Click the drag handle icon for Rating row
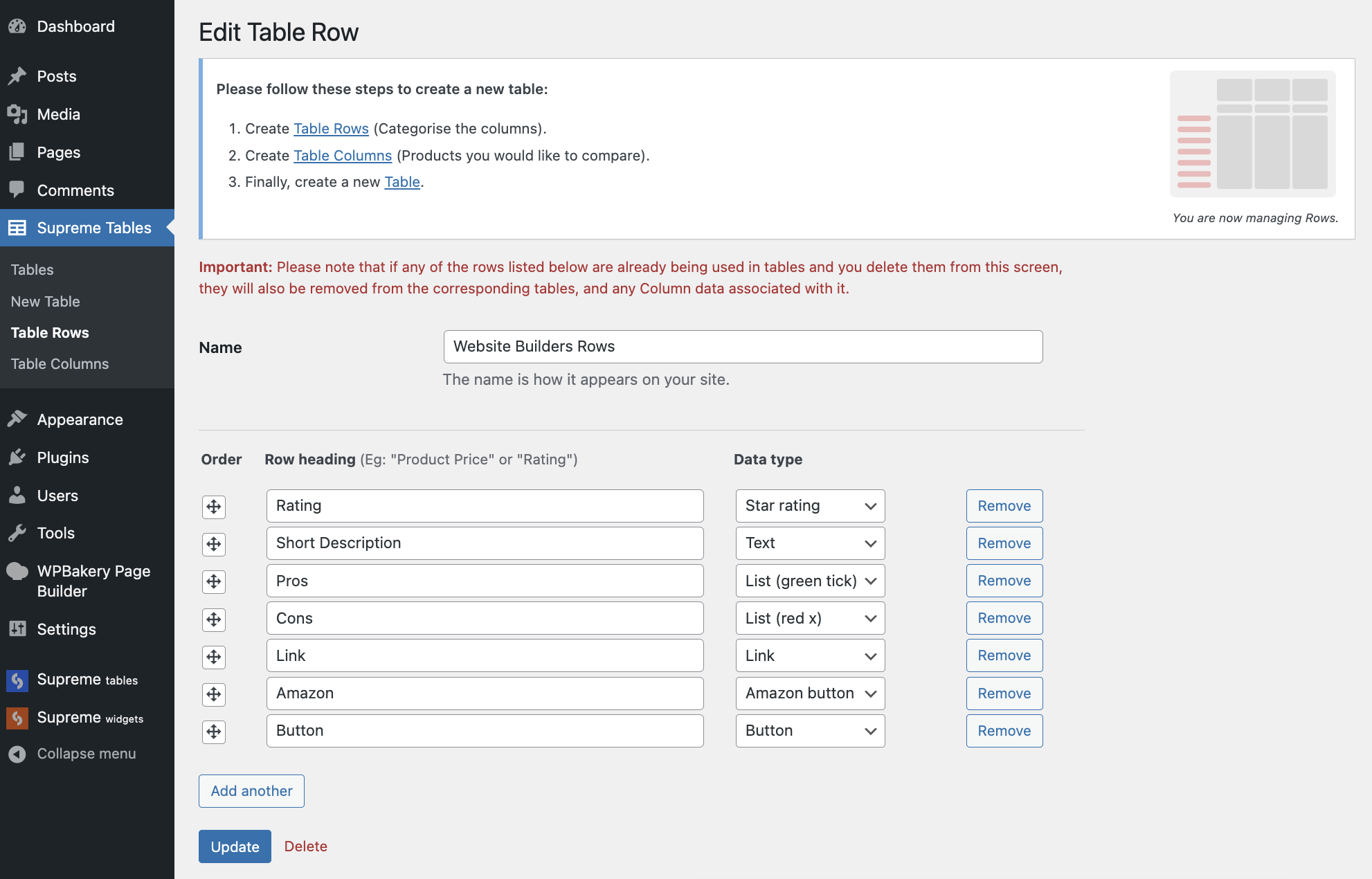1372x879 pixels. pyautogui.click(x=214, y=507)
